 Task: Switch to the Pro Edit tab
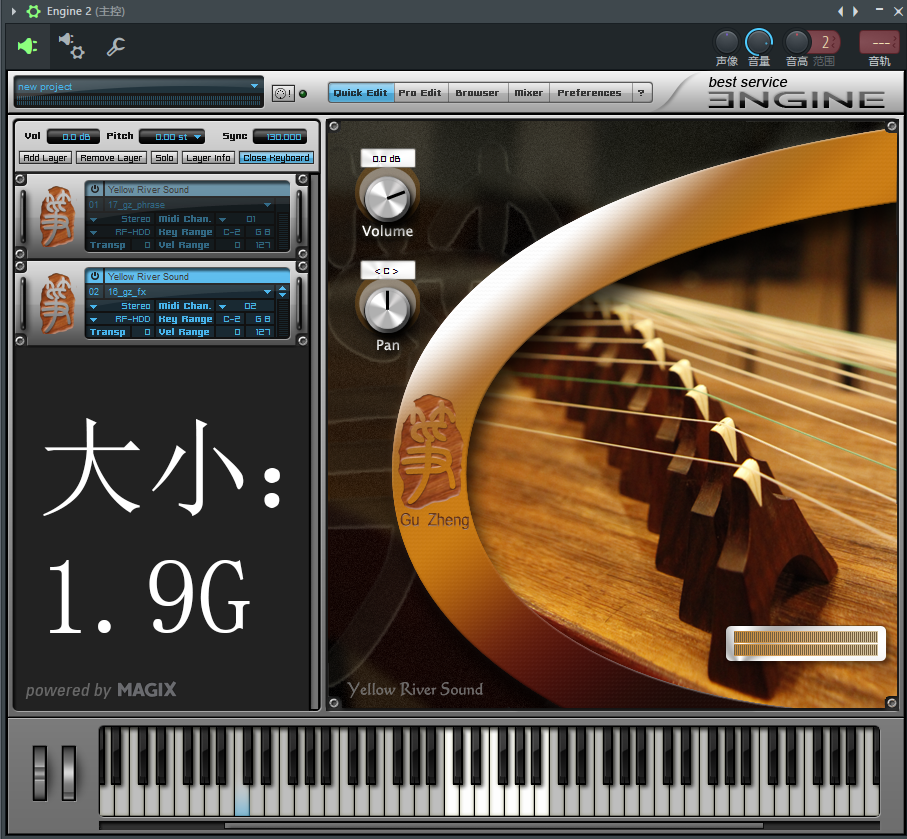[420, 93]
